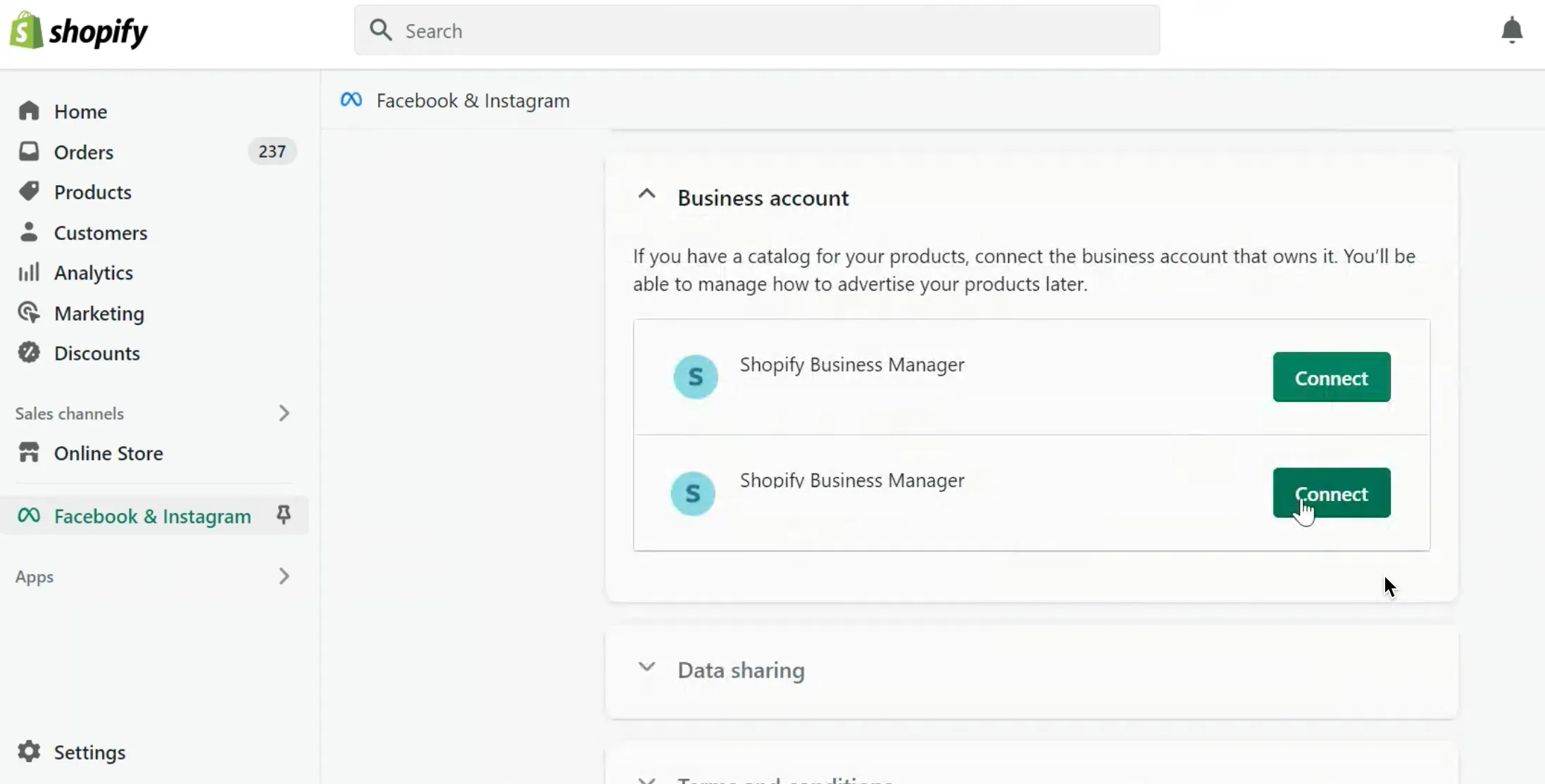Click the Discounts percent badge icon

coord(29,352)
